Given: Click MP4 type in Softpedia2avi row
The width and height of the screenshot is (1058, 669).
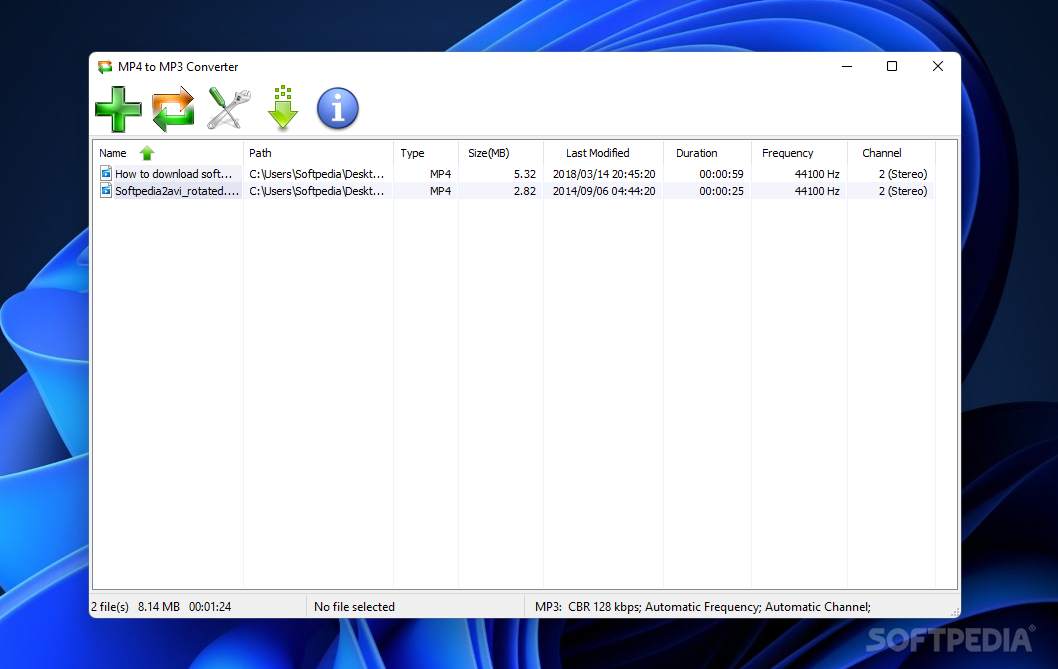Looking at the screenshot, I should [x=441, y=191].
